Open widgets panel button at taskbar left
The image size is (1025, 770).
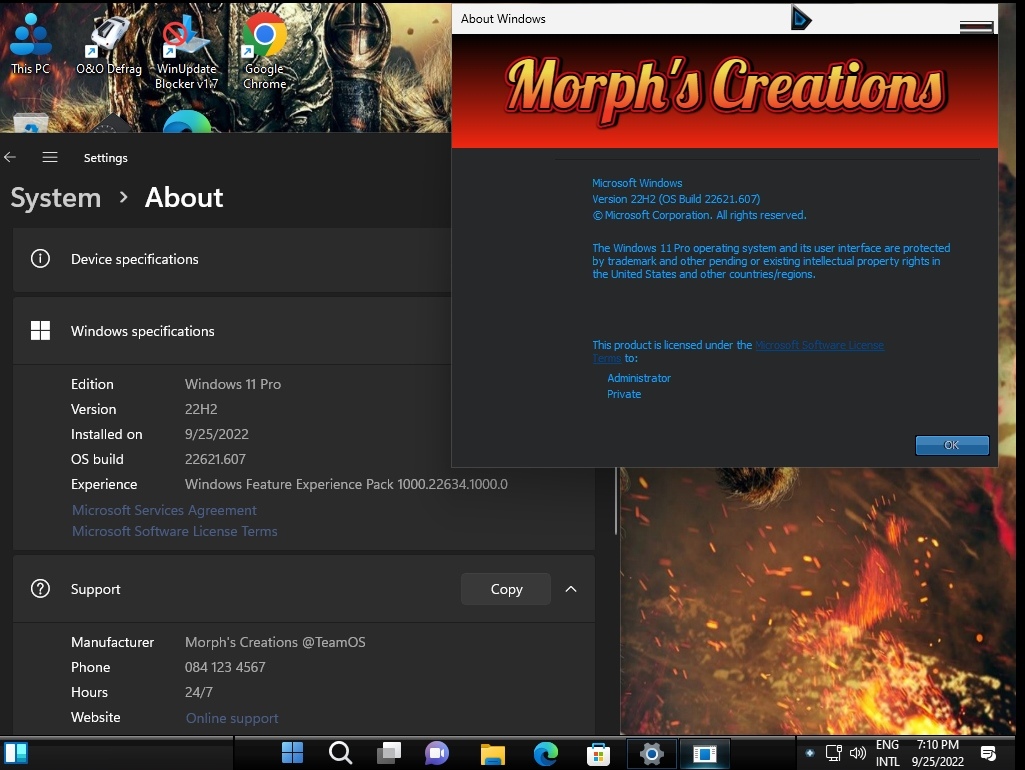[16, 753]
